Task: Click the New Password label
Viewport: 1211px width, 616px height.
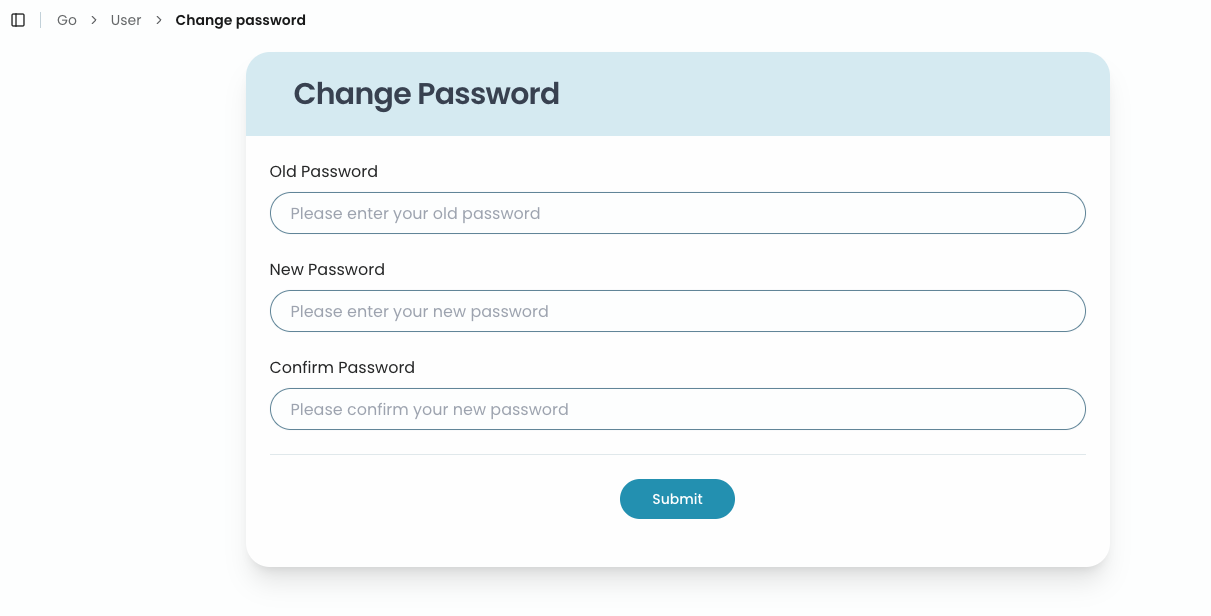Action: point(327,270)
